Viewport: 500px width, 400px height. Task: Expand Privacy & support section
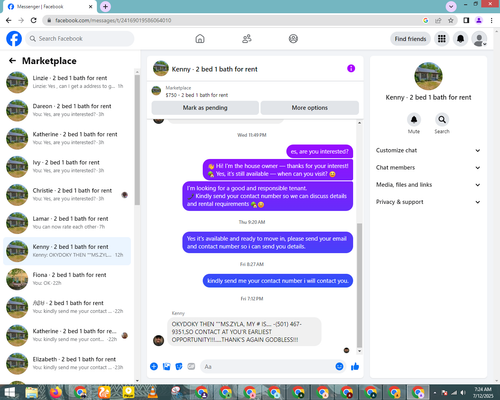[x=428, y=202]
